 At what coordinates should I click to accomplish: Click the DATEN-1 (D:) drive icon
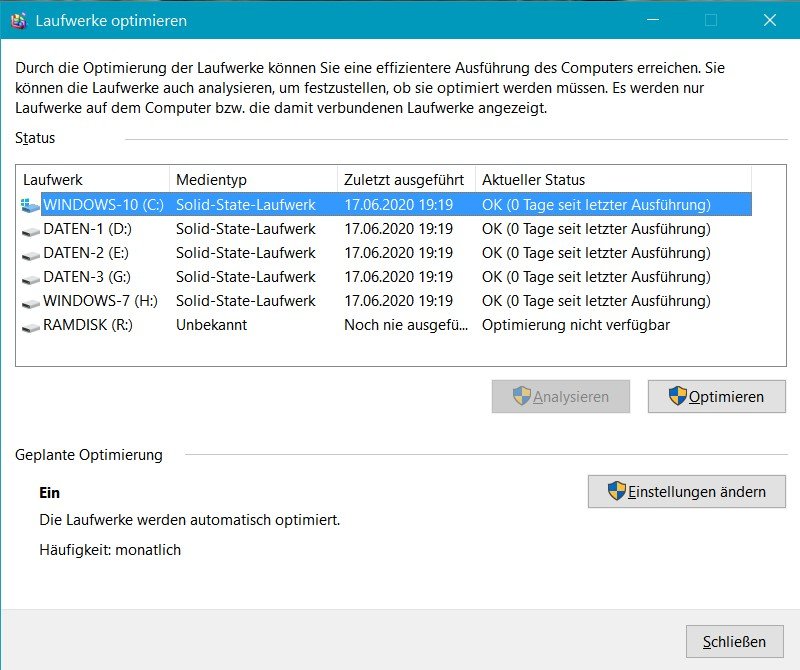point(31,231)
